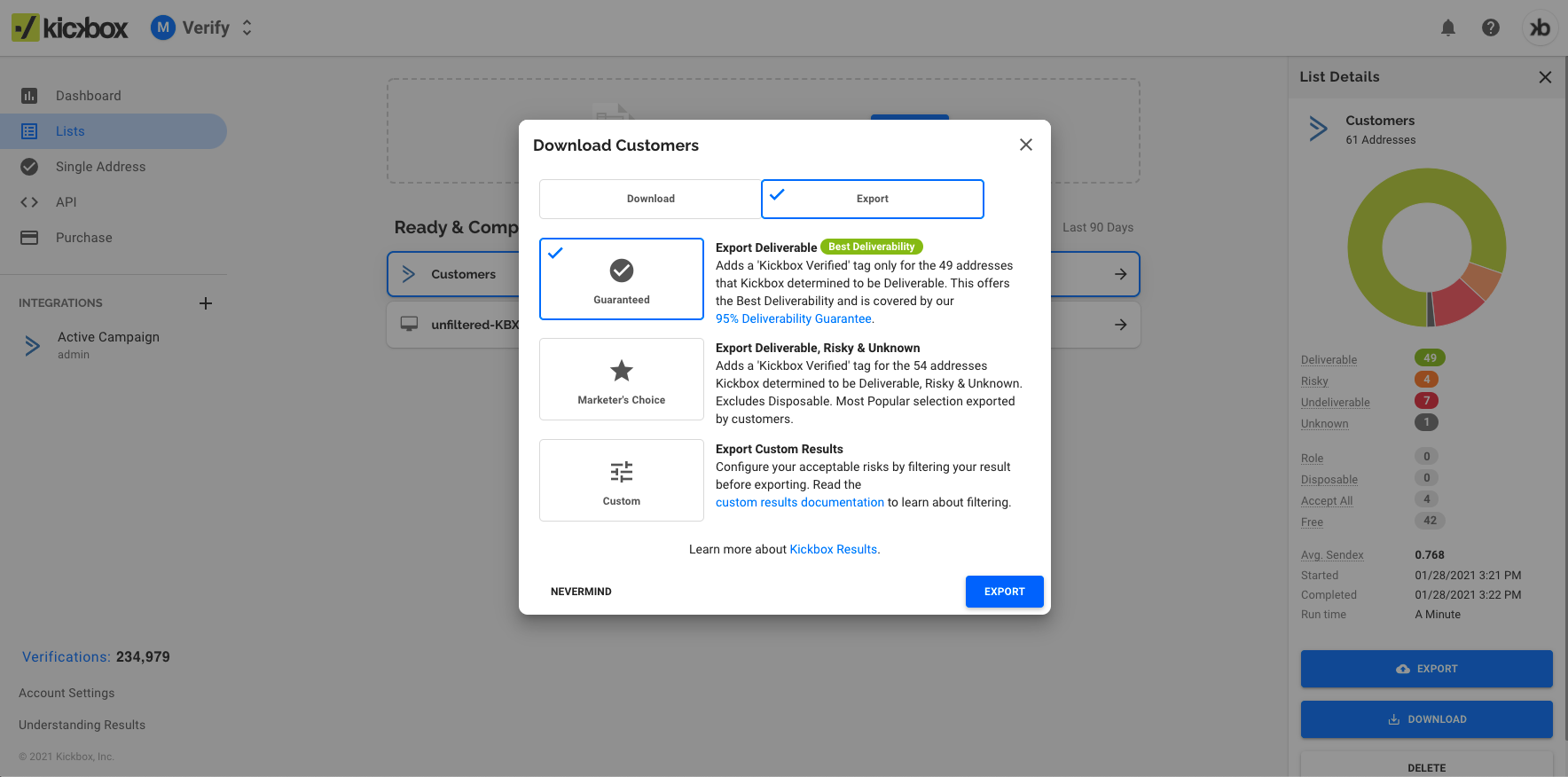
Task: Open the user account avatar menu
Action: tap(1541, 27)
